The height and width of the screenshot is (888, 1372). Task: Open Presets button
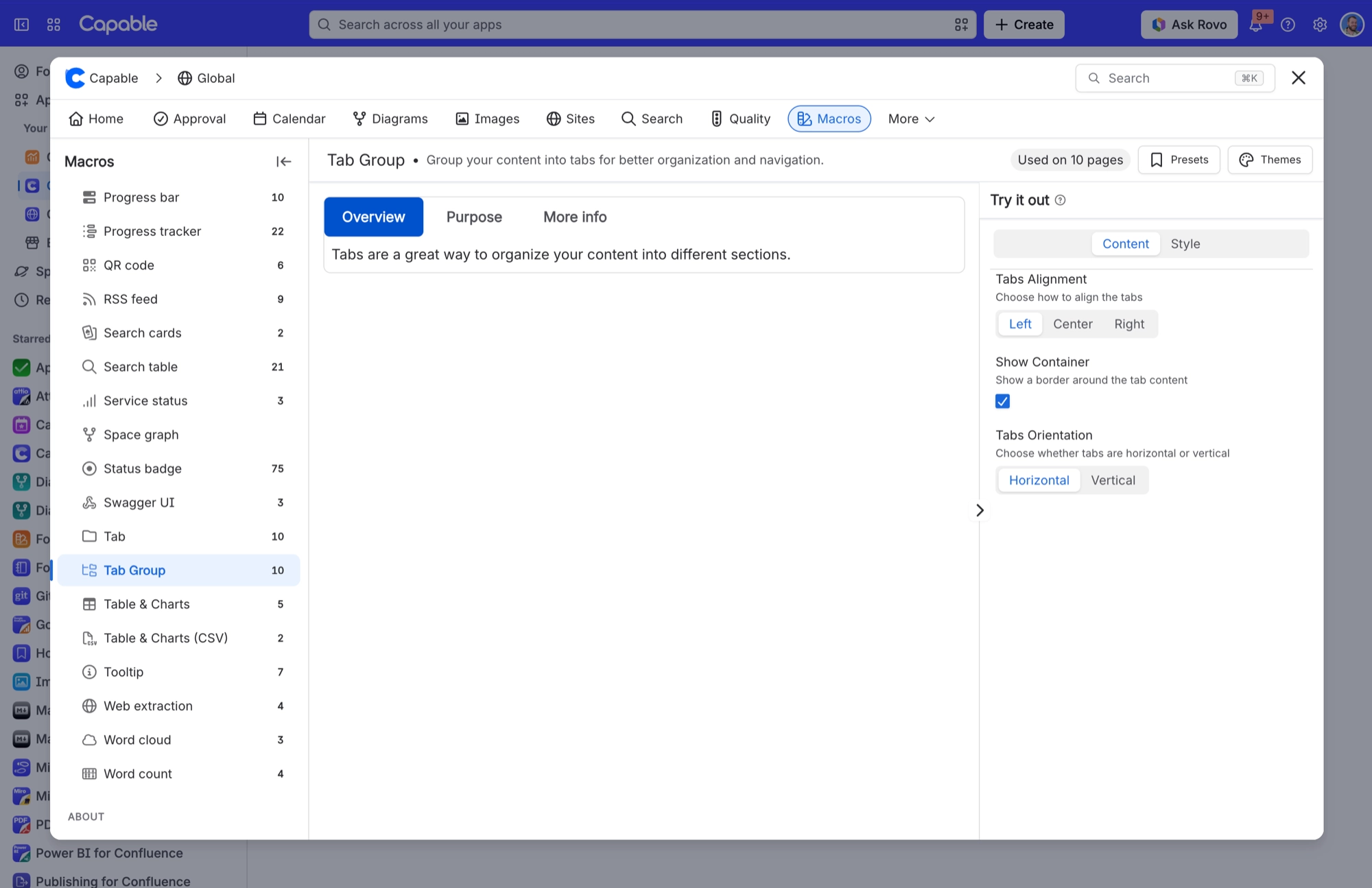1179,160
